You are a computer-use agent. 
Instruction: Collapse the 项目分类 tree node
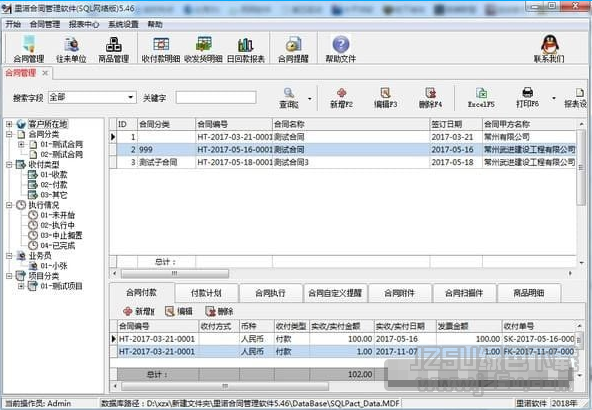(9, 276)
